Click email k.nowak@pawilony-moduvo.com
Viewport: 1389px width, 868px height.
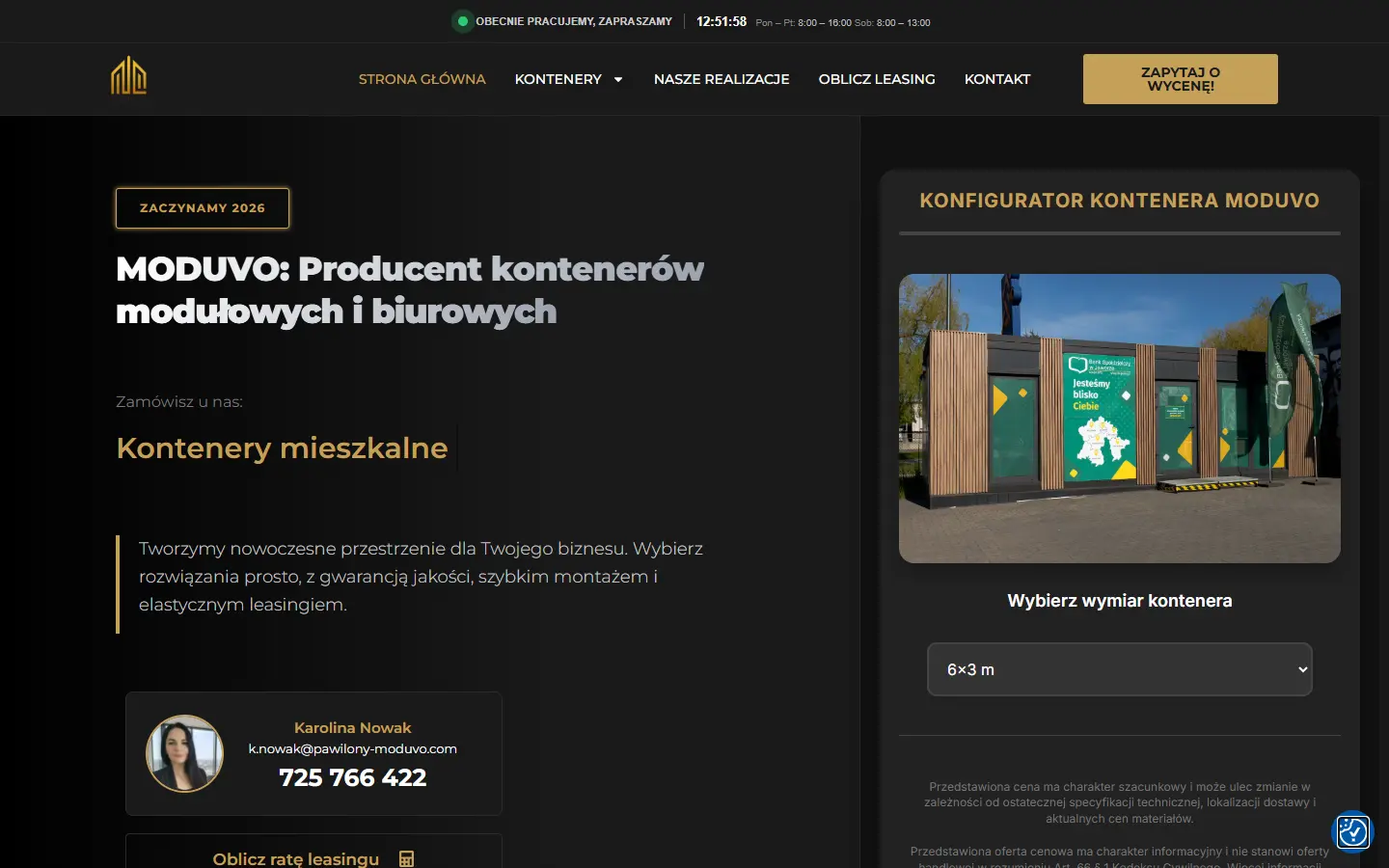click(x=353, y=748)
